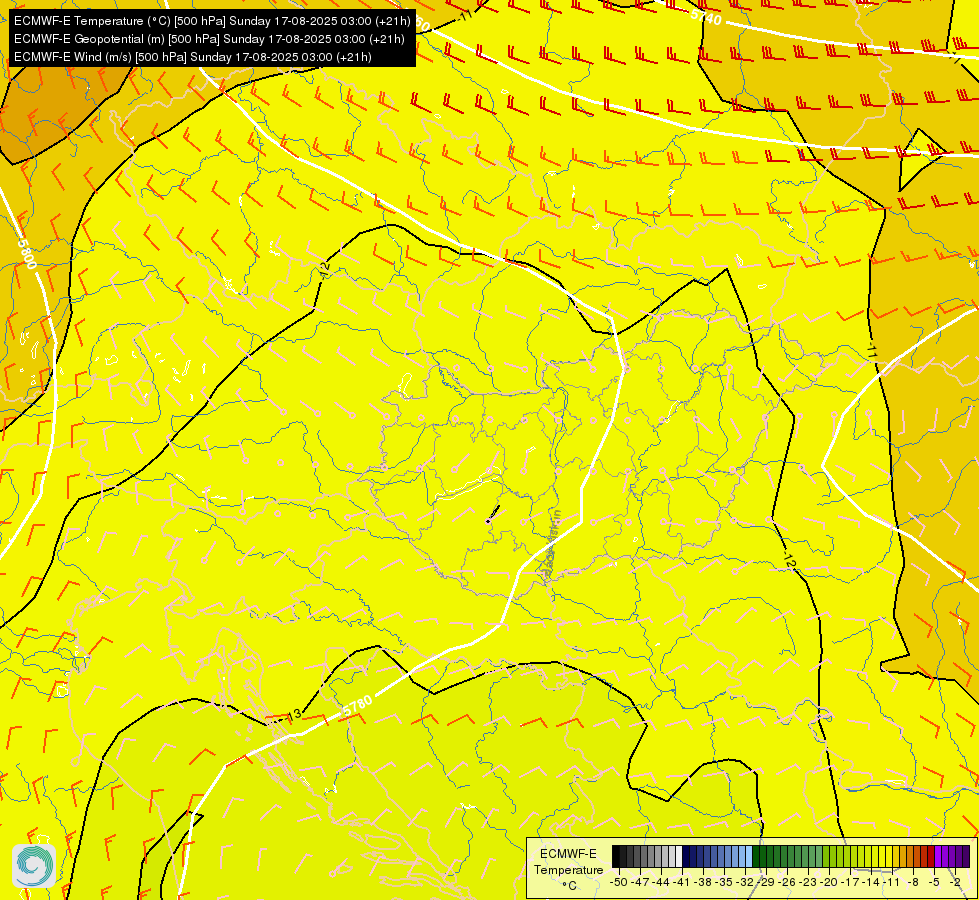Click the -29 value on the temperature scale
This screenshot has height=900, width=979.
pyautogui.click(x=766, y=883)
